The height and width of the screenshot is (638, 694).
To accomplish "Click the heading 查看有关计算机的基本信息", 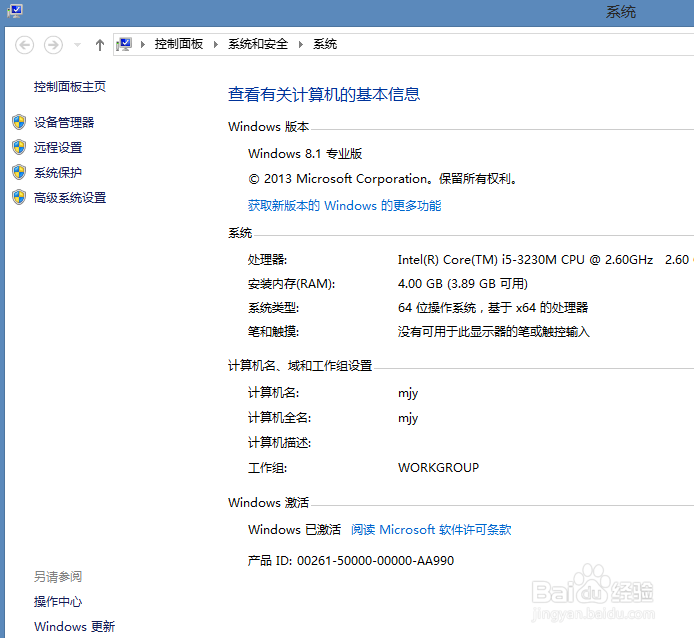I will click(x=324, y=94).
